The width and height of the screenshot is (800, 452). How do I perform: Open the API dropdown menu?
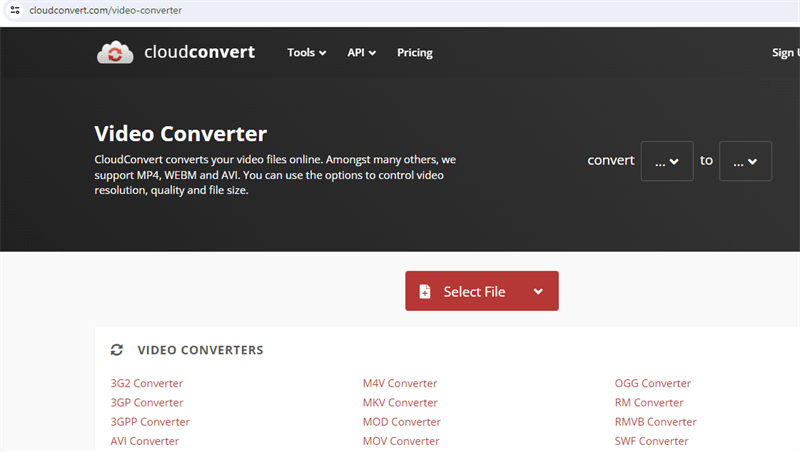[x=361, y=53]
